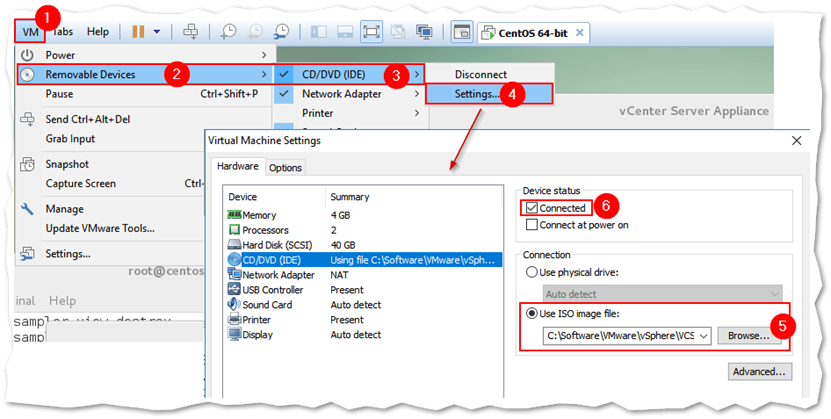The image size is (831, 419).
Task: Open the VM menu in the menu bar
Action: click(x=30, y=32)
